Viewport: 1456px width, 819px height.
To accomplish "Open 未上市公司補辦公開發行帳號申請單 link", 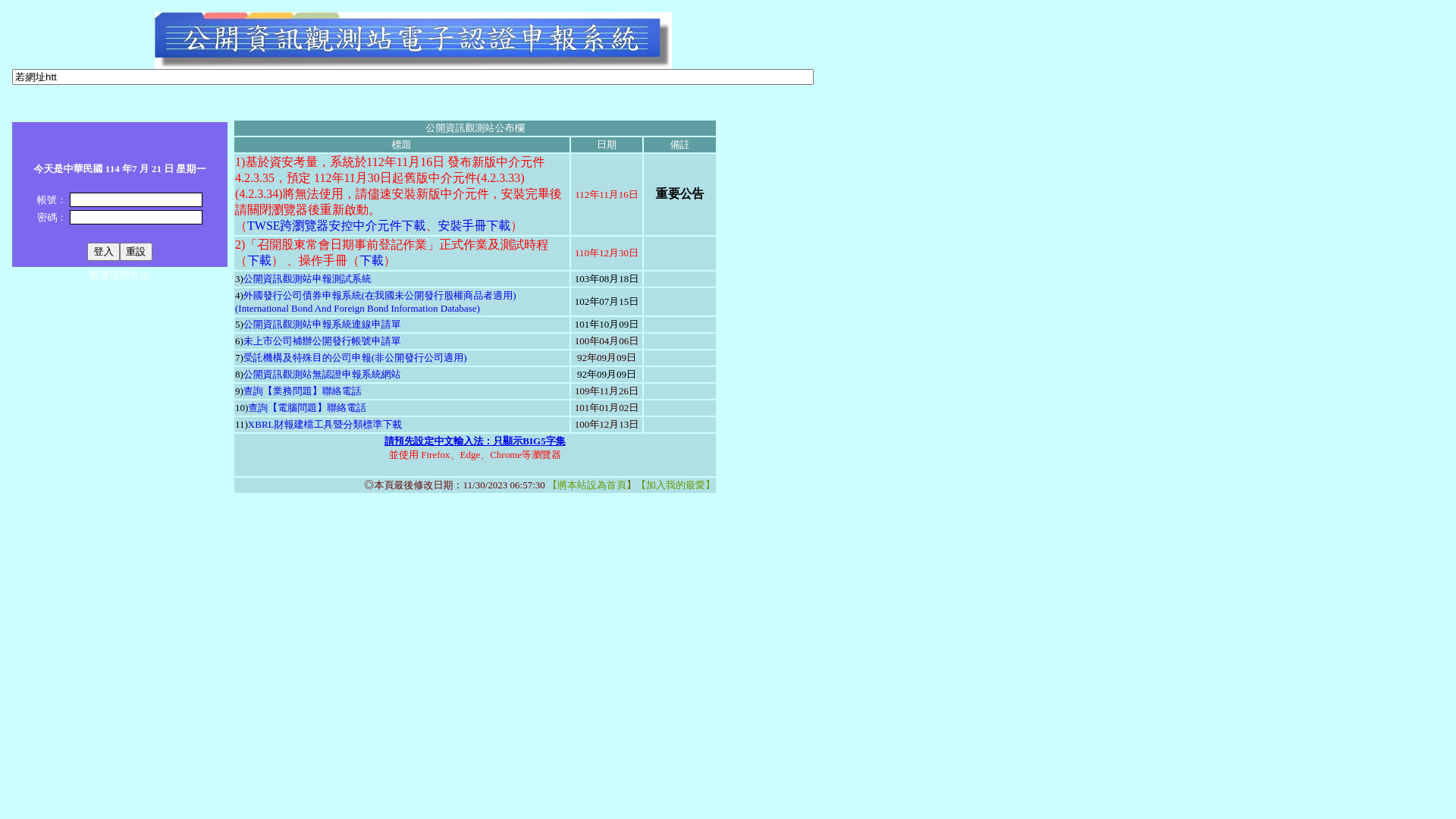I will [322, 341].
